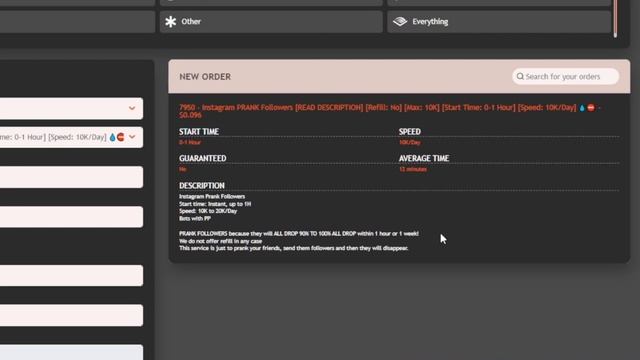Click the Bots with PP line
This screenshot has width=640, height=360.
[x=195, y=218]
